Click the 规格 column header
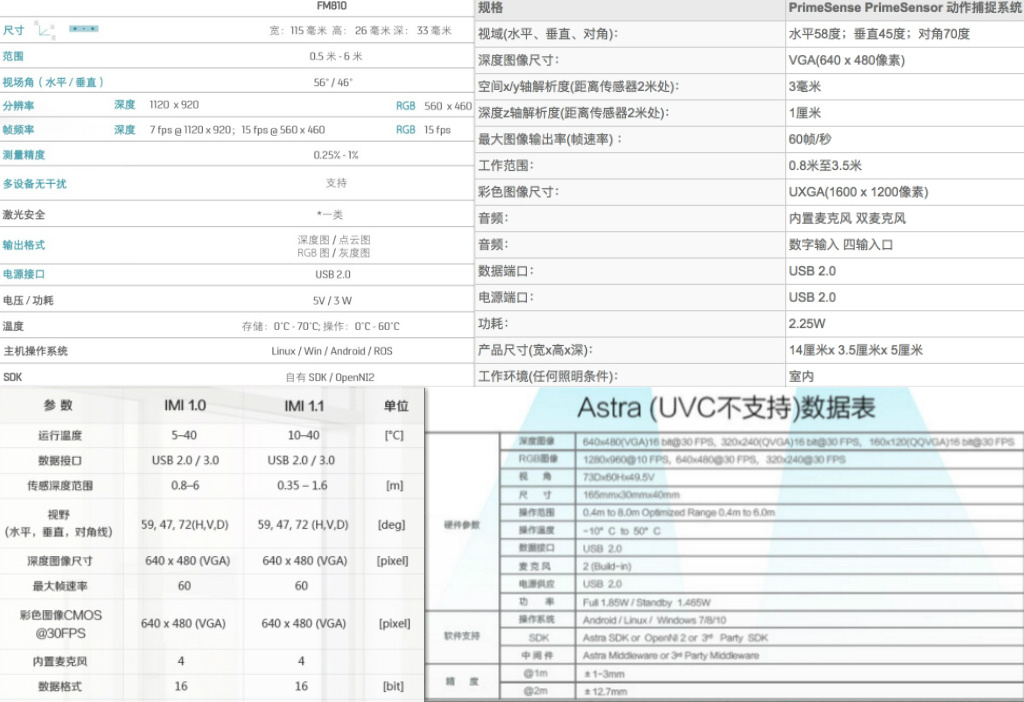The width and height of the screenshot is (1024, 702). (x=490, y=7)
